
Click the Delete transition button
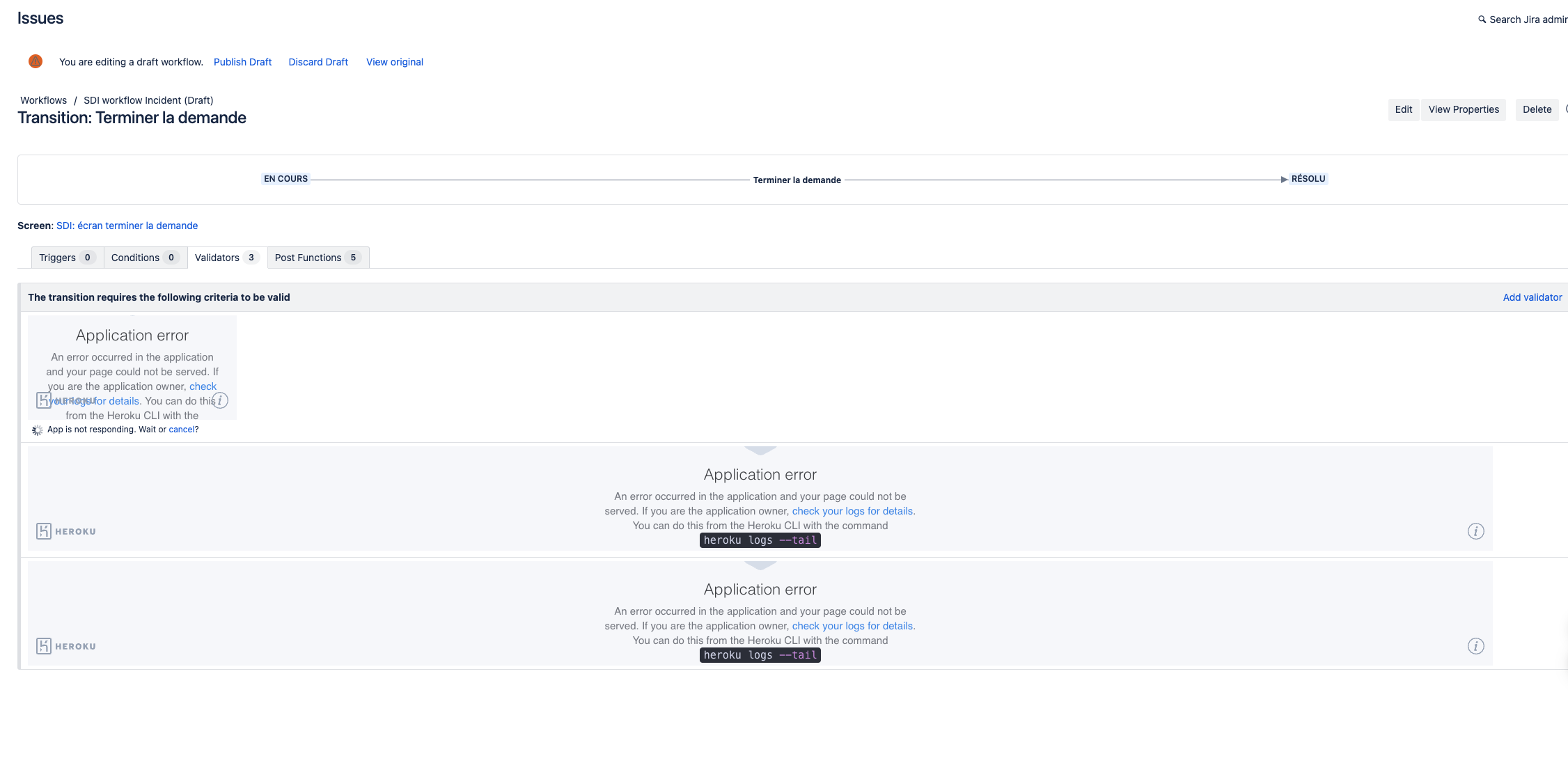pos(1537,109)
